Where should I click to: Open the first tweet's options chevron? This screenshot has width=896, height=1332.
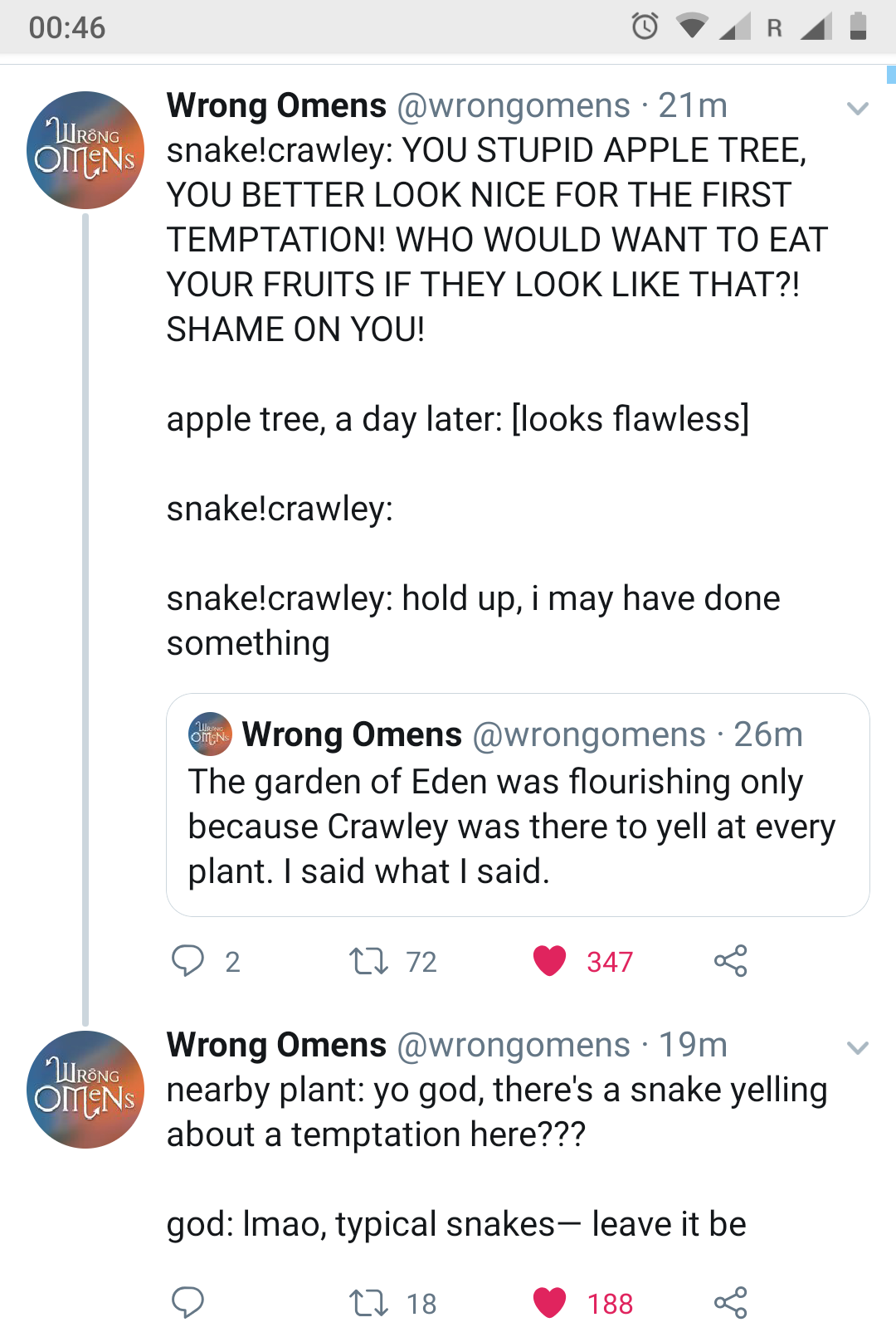point(857,108)
